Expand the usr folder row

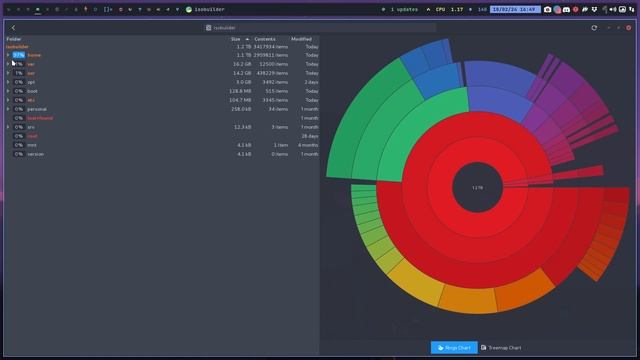click(8, 73)
